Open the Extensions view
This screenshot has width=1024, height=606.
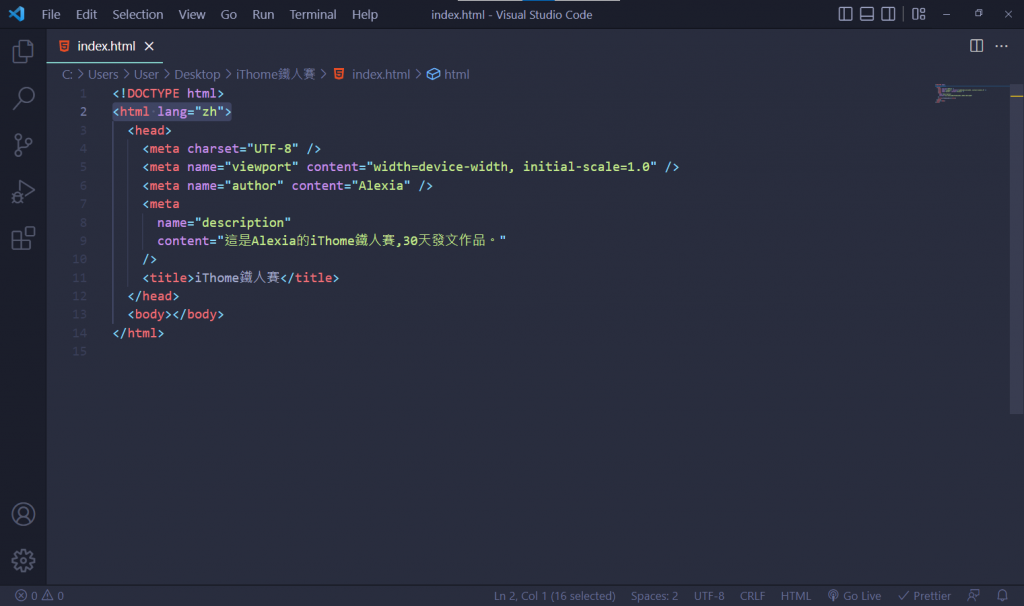pos(23,238)
